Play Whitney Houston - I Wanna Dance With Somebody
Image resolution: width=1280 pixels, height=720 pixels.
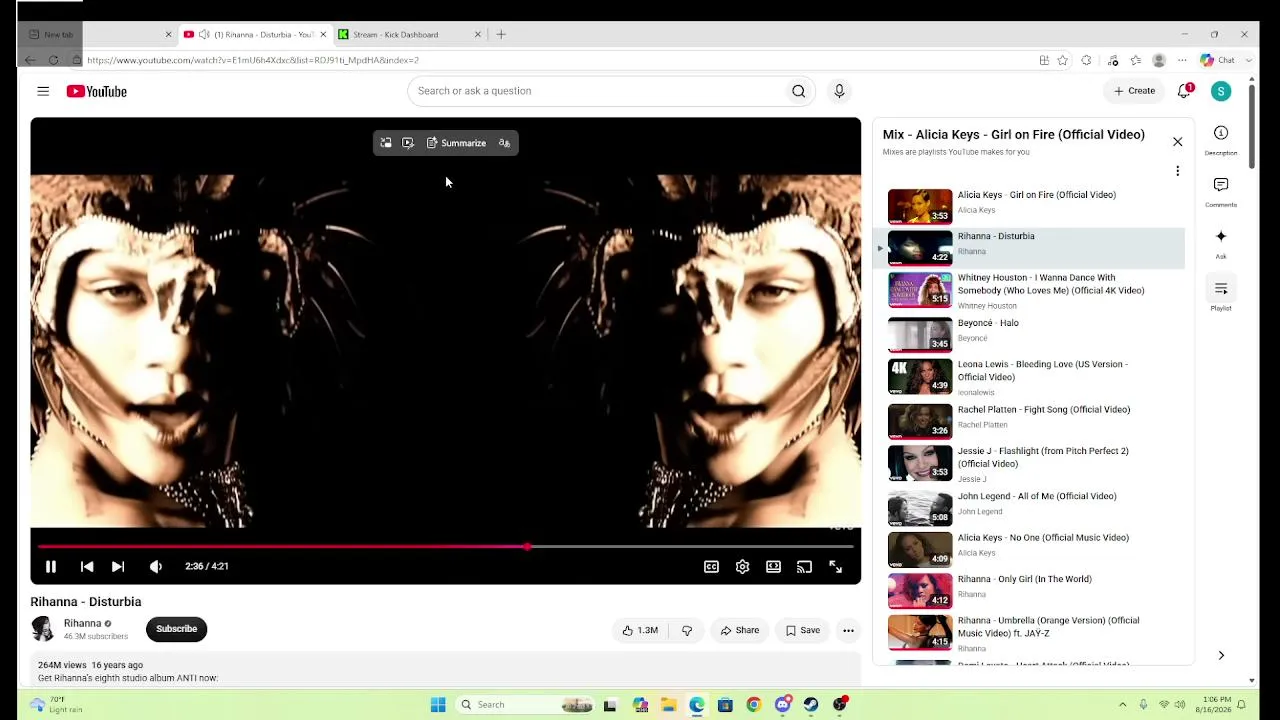(1030, 290)
